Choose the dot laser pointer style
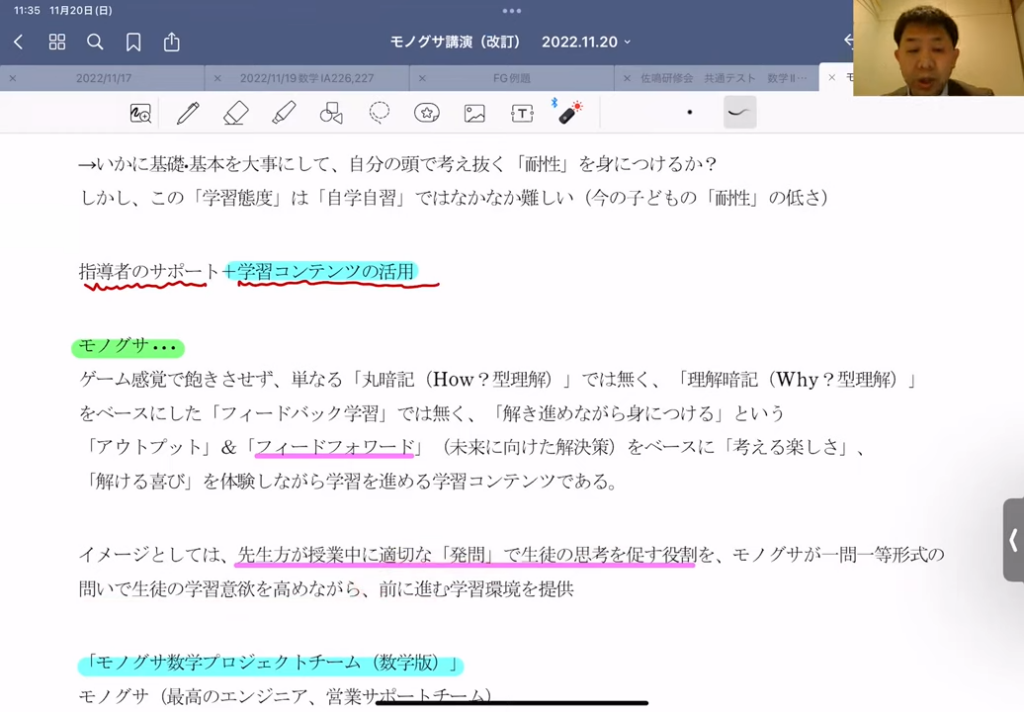 (690, 112)
